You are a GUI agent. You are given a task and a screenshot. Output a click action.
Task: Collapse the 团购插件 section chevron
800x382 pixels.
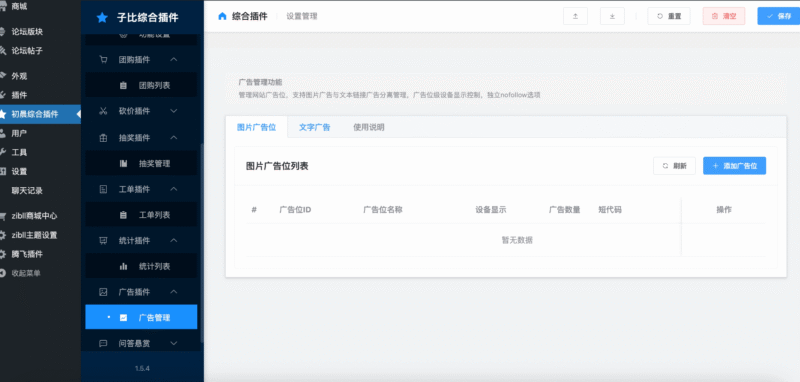point(173,60)
